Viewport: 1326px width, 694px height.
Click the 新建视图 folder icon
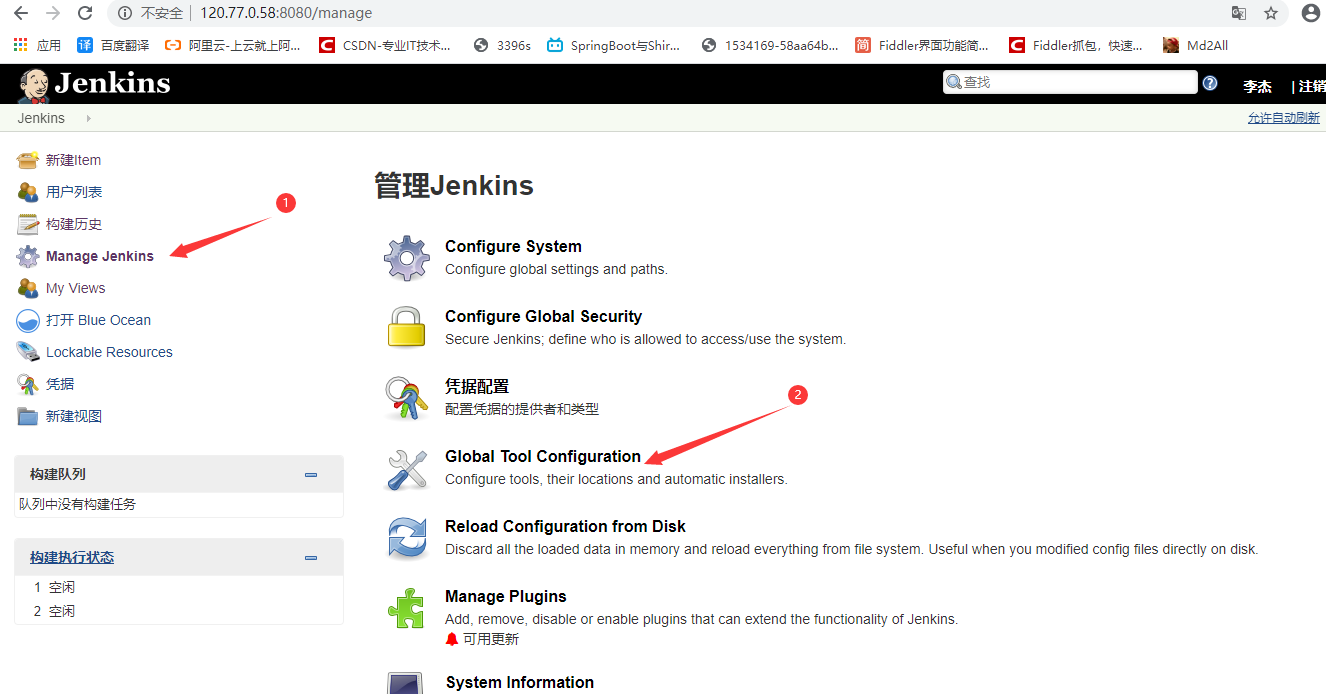28,416
